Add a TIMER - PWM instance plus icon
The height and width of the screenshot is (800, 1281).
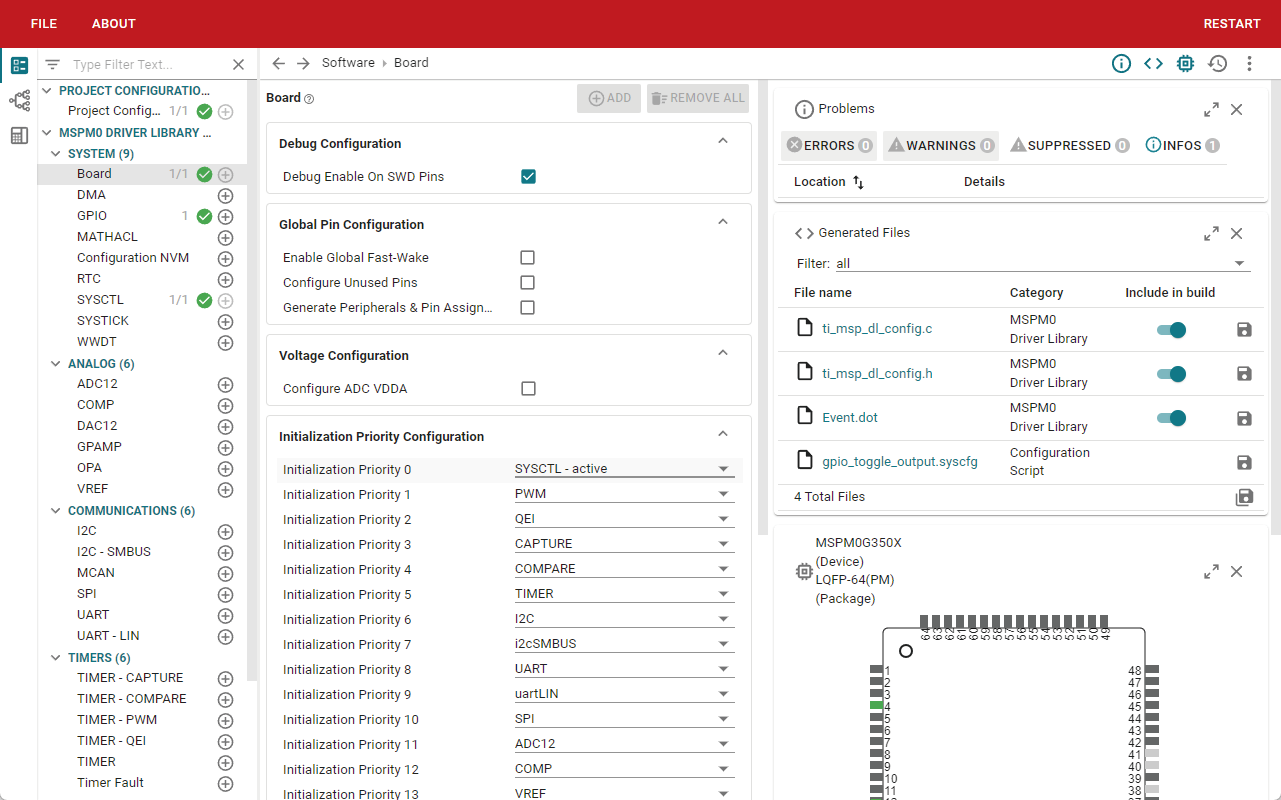point(225,721)
